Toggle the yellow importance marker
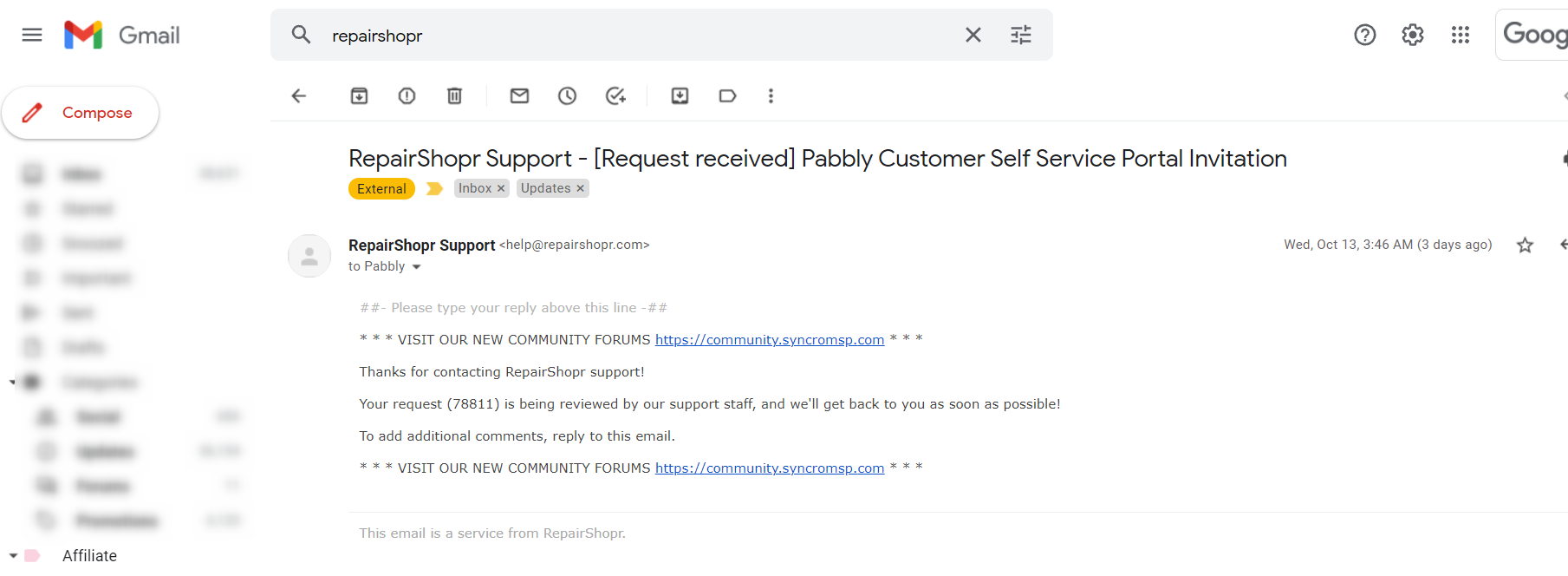This screenshot has width=1568, height=576. pyautogui.click(x=434, y=188)
